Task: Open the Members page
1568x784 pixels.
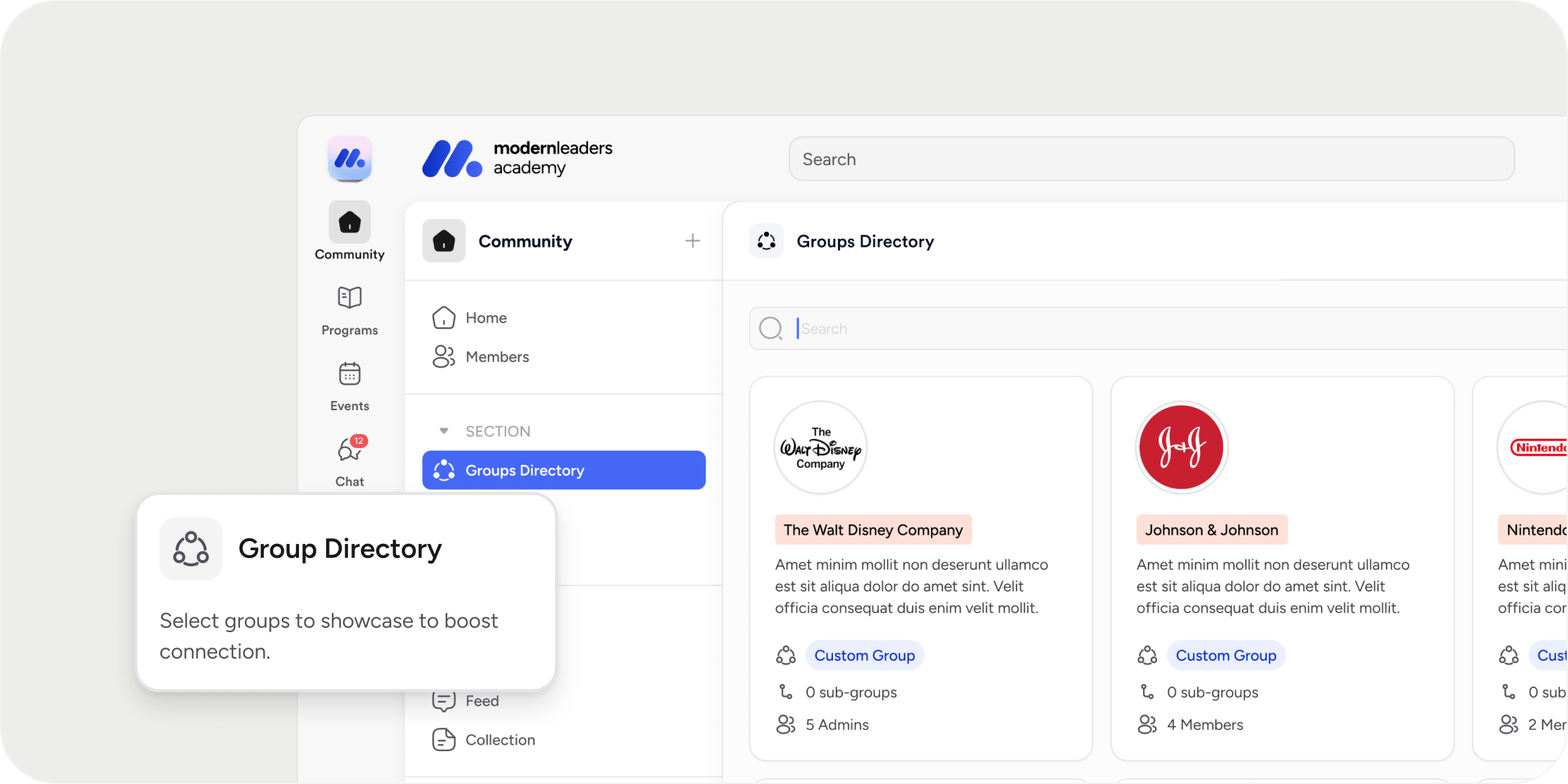Action: click(481, 357)
